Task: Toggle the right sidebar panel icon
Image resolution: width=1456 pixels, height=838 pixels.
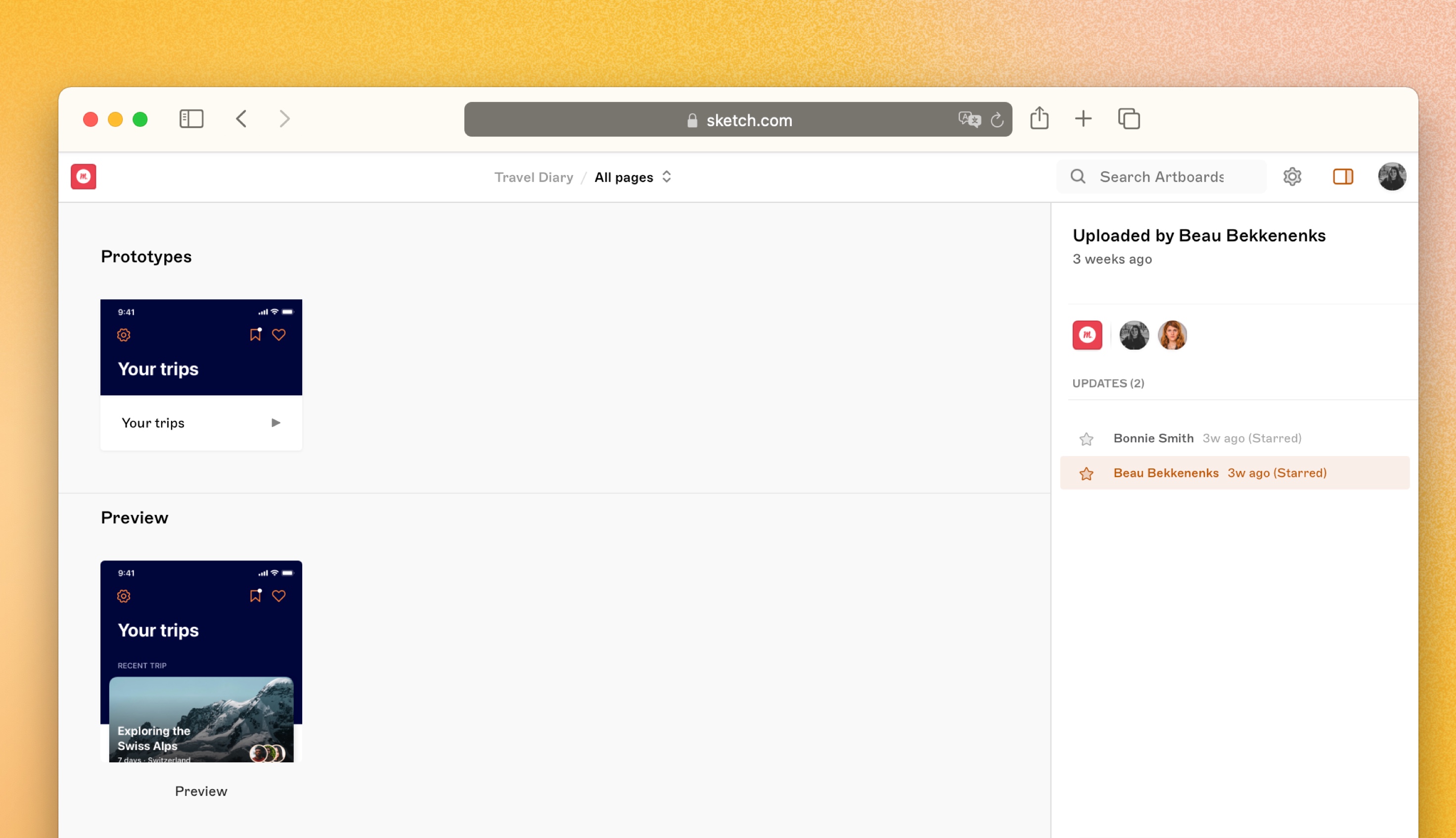Action: tap(1343, 177)
